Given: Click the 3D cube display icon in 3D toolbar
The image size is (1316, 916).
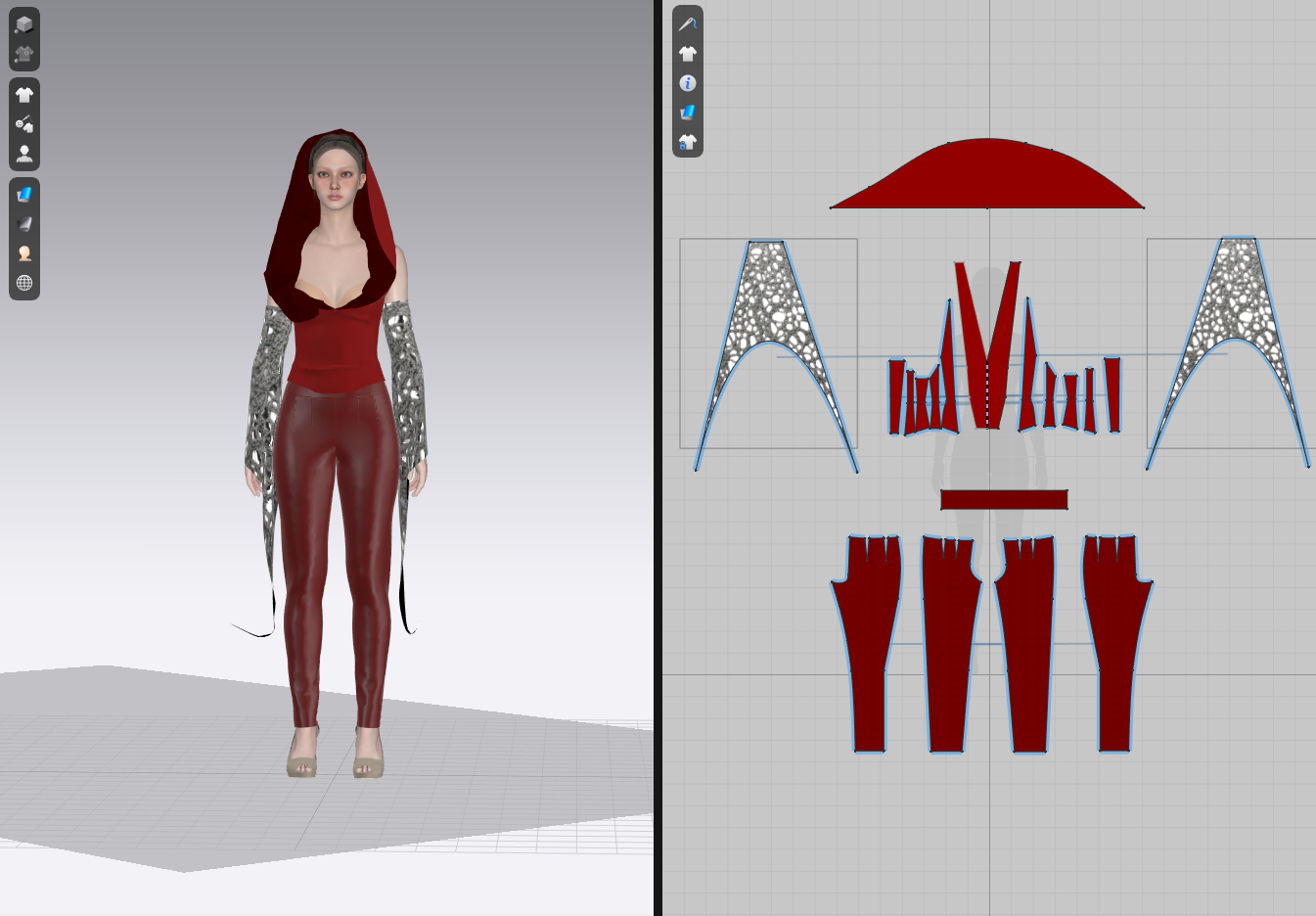Looking at the screenshot, I should tap(24, 24).
